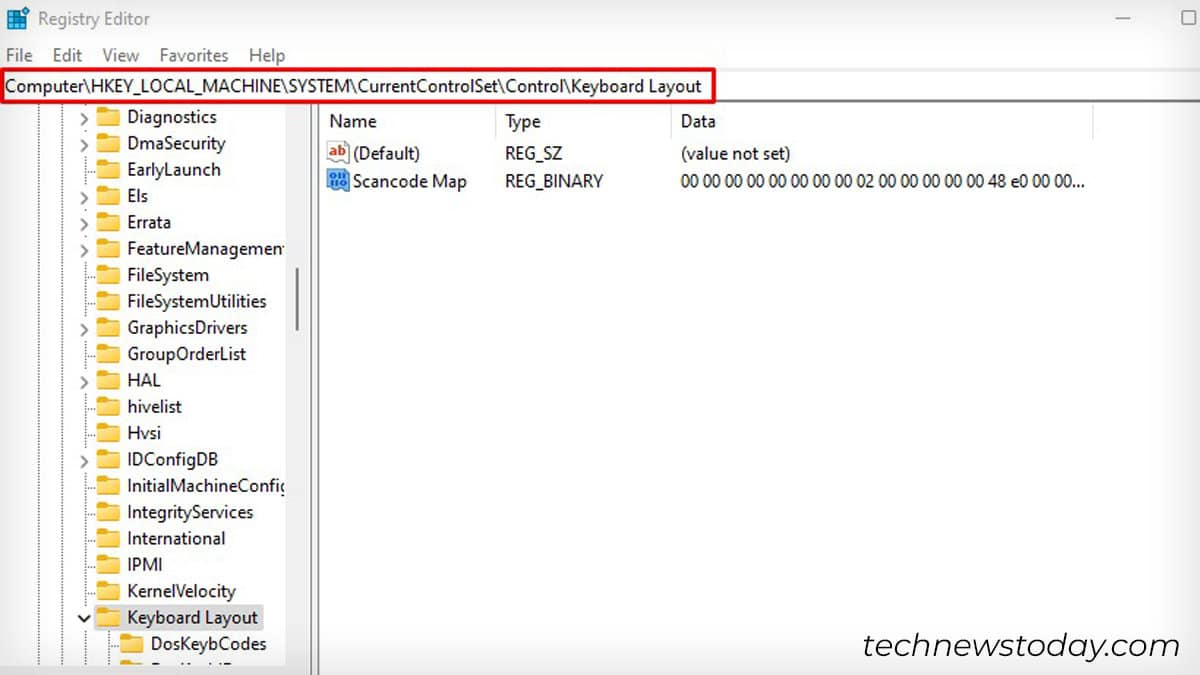Select the DosKeybCodes subkey label
1200x675 pixels.
[208, 644]
